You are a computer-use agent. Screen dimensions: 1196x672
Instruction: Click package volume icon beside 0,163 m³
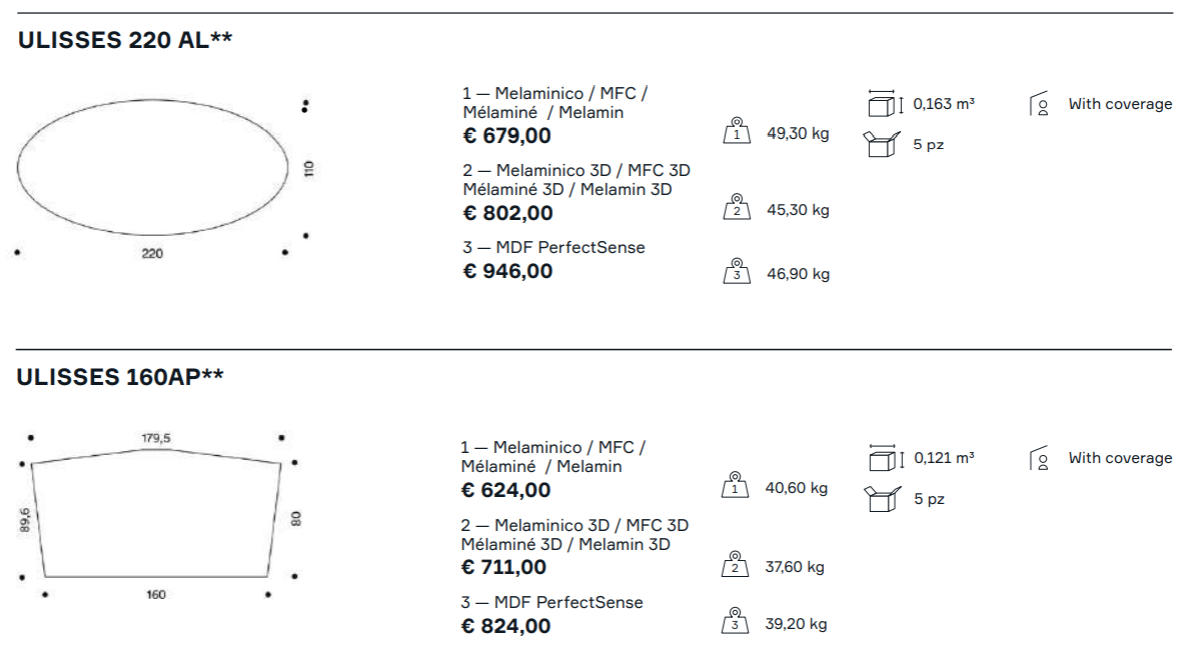click(x=884, y=103)
